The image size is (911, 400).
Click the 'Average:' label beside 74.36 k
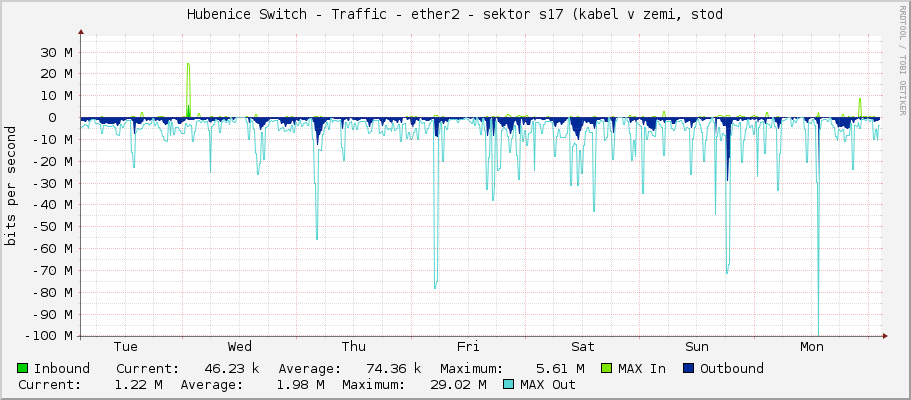coord(310,368)
